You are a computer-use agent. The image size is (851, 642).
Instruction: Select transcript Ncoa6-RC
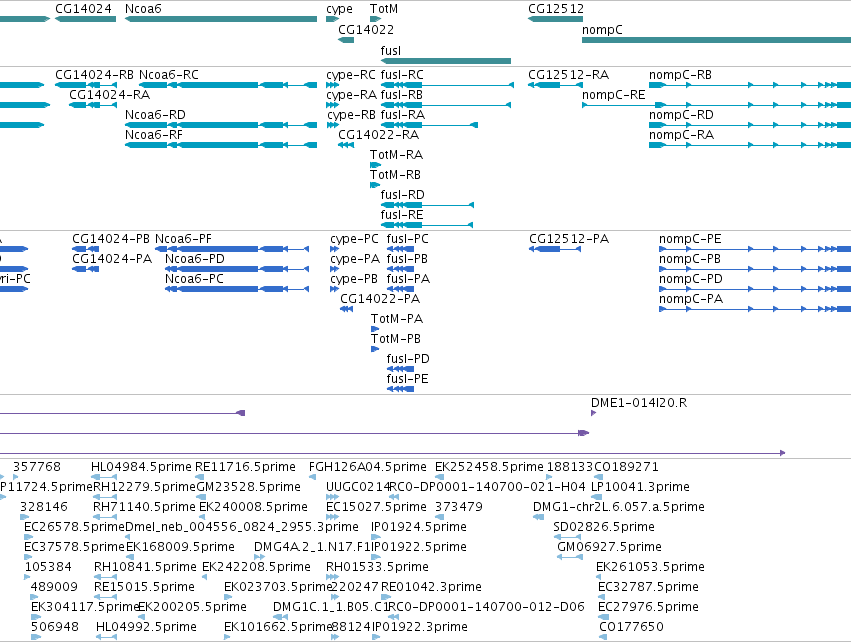[228, 85]
